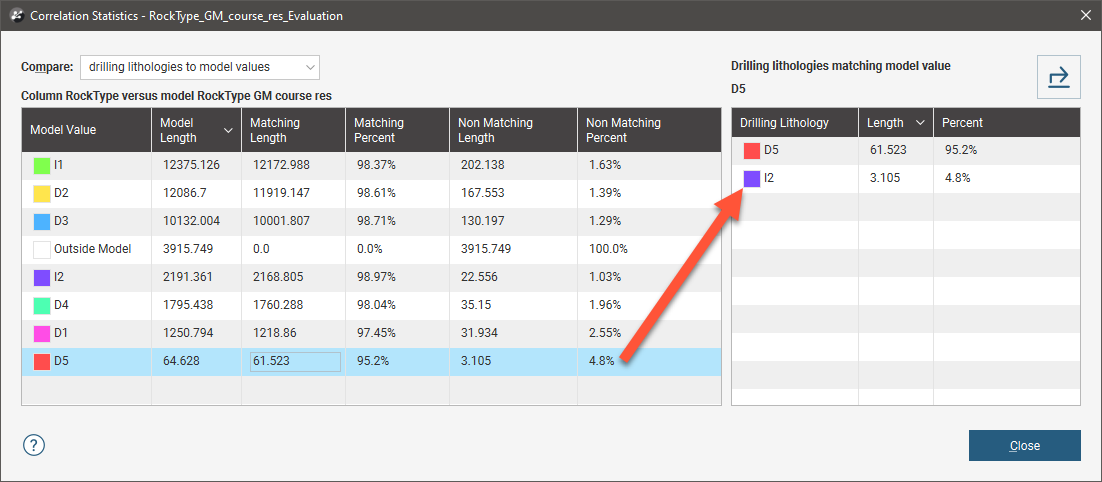The width and height of the screenshot is (1102, 482).
Task: Click red D5 swatch in Drilling Lithology table
Action: click(x=751, y=151)
